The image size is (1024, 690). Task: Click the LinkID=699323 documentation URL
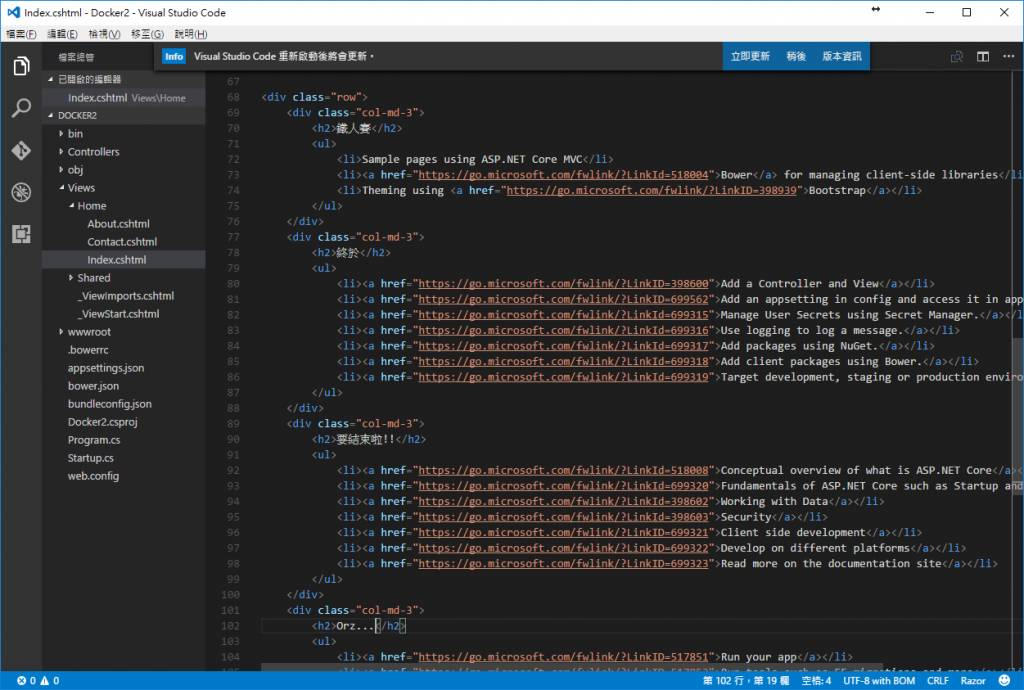tap(563, 564)
